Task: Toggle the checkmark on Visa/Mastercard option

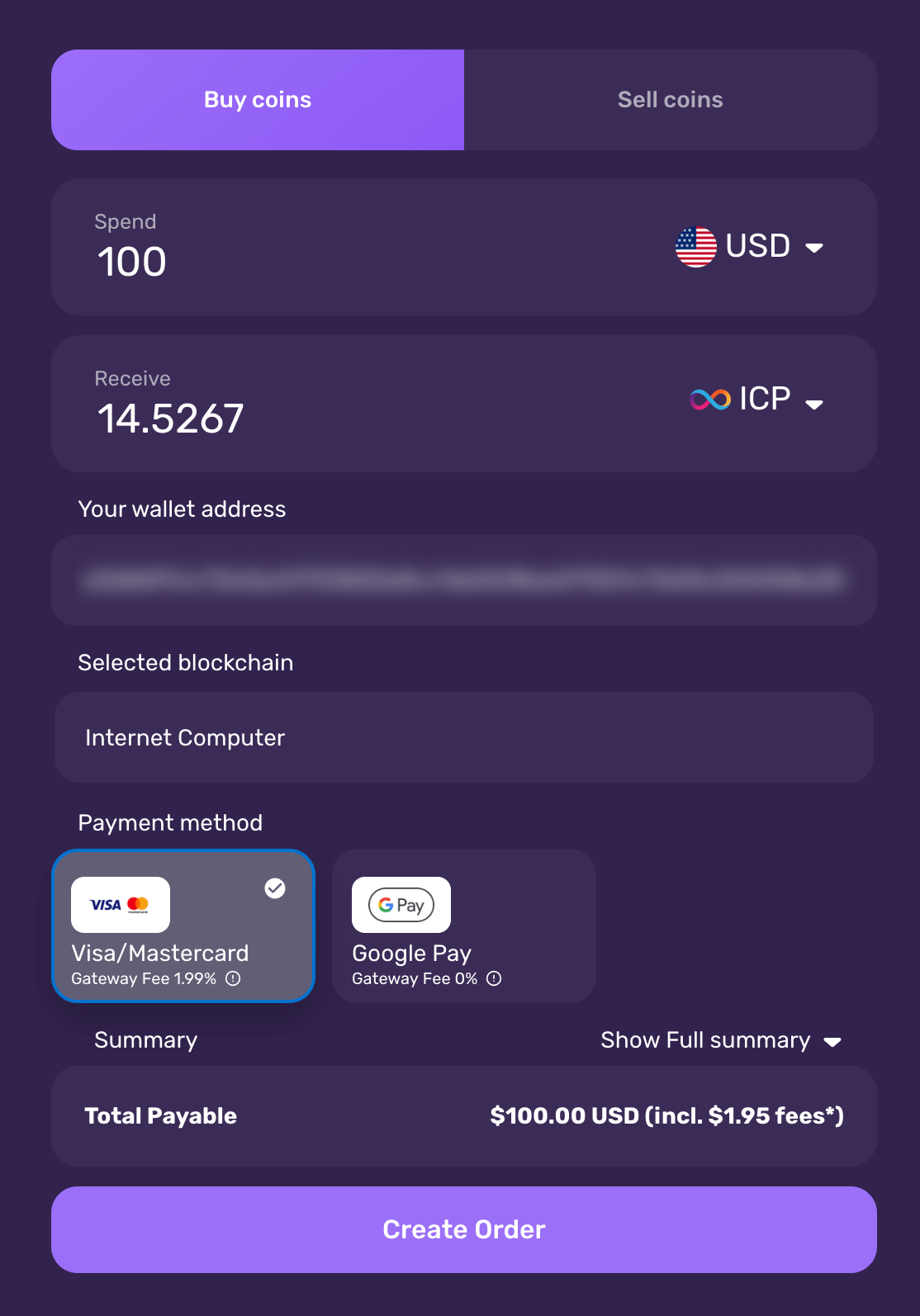Action: coord(275,888)
